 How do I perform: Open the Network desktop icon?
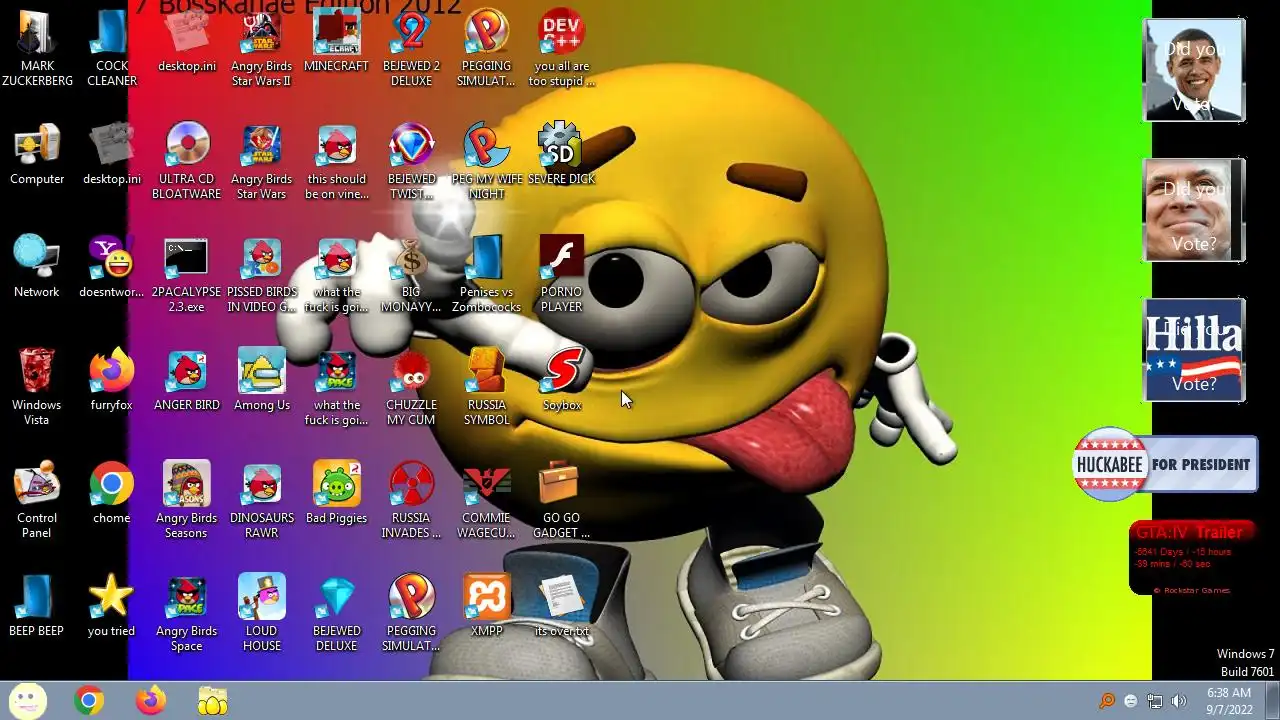(x=37, y=267)
